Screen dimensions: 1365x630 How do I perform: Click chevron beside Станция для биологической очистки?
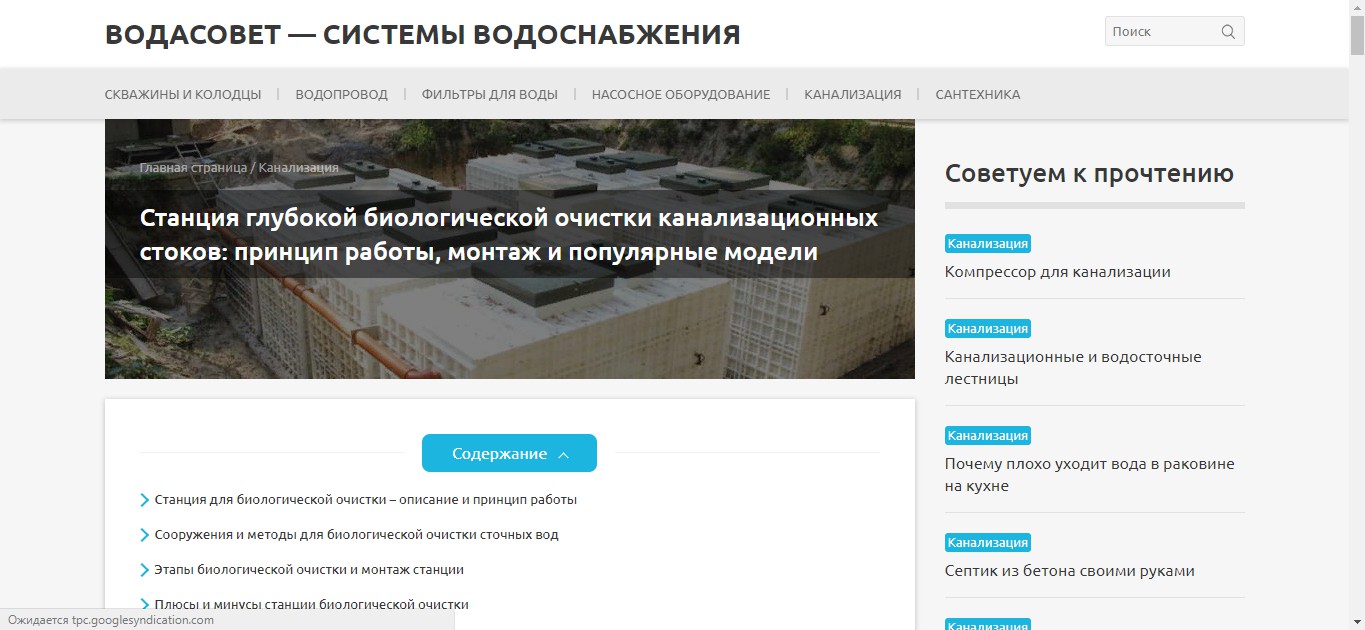145,500
